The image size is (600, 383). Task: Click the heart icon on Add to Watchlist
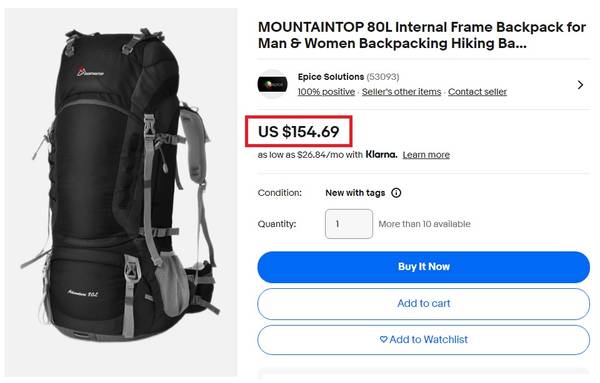coord(383,339)
